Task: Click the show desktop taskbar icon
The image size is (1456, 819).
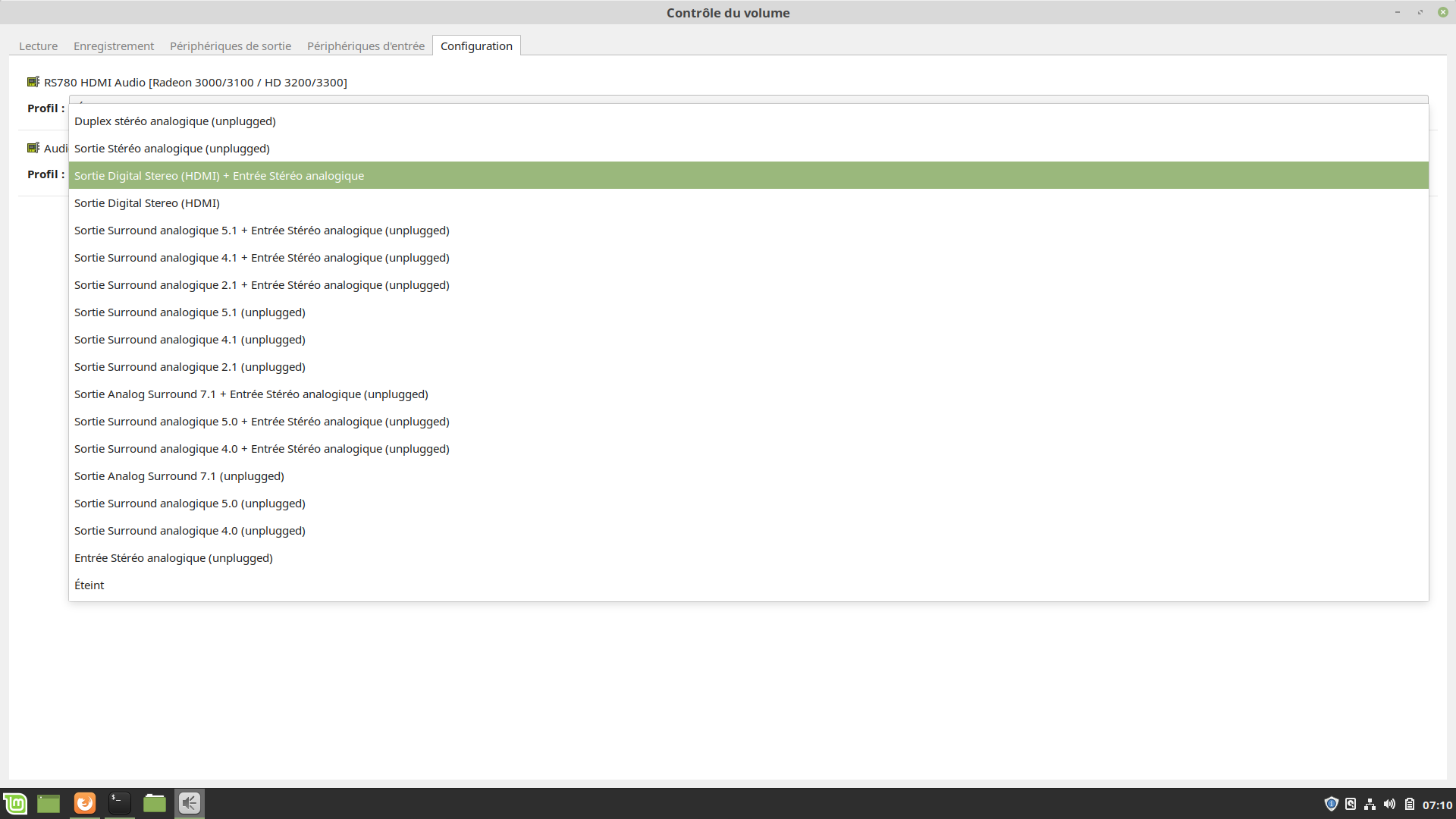Action: tap(49, 803)
